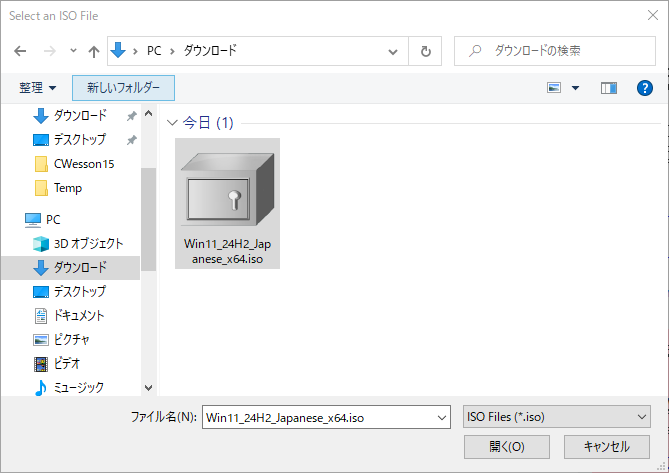Image resolution: width=669 pixels, height=473 pixels.
Task: Click the 3D オブジェクト cube icon
Action: click(x=41, y=244)
